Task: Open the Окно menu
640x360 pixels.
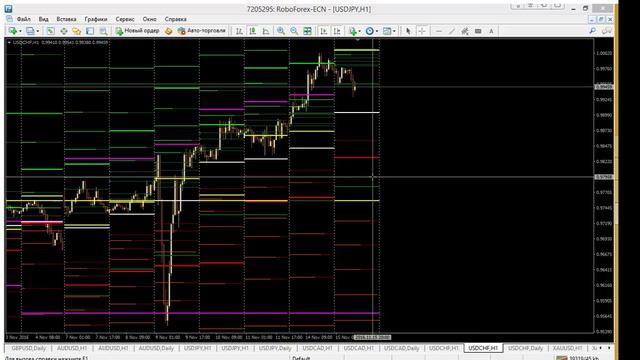Action: 149,19
